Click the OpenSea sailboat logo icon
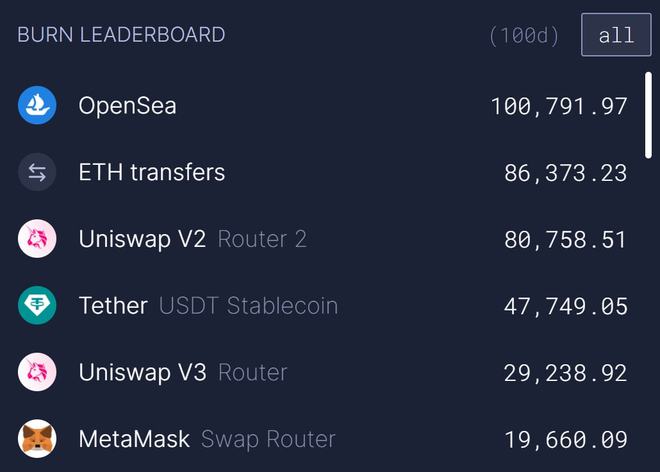 37,105
